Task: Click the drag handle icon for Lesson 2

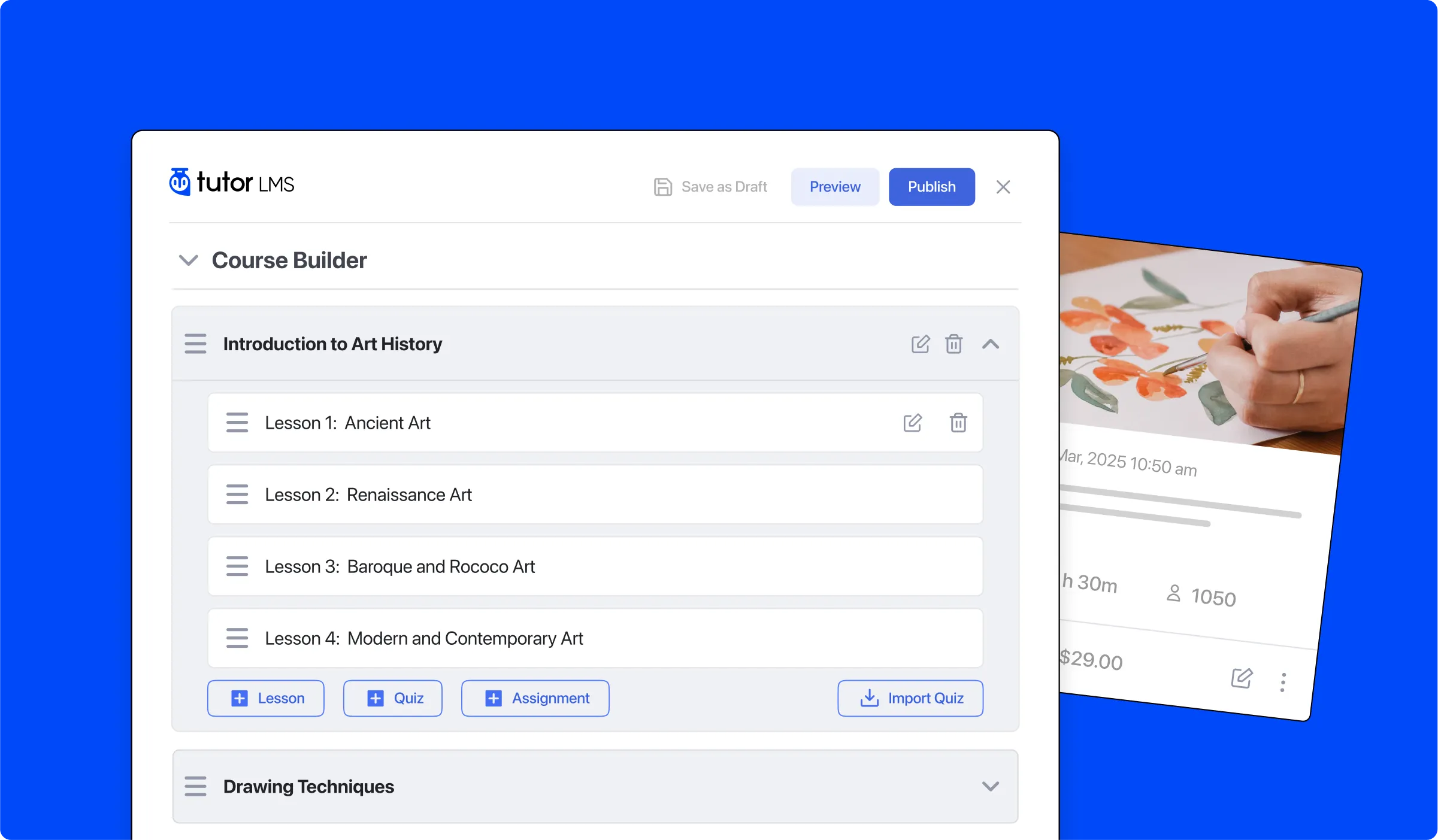Action: (x=236, y=494)
